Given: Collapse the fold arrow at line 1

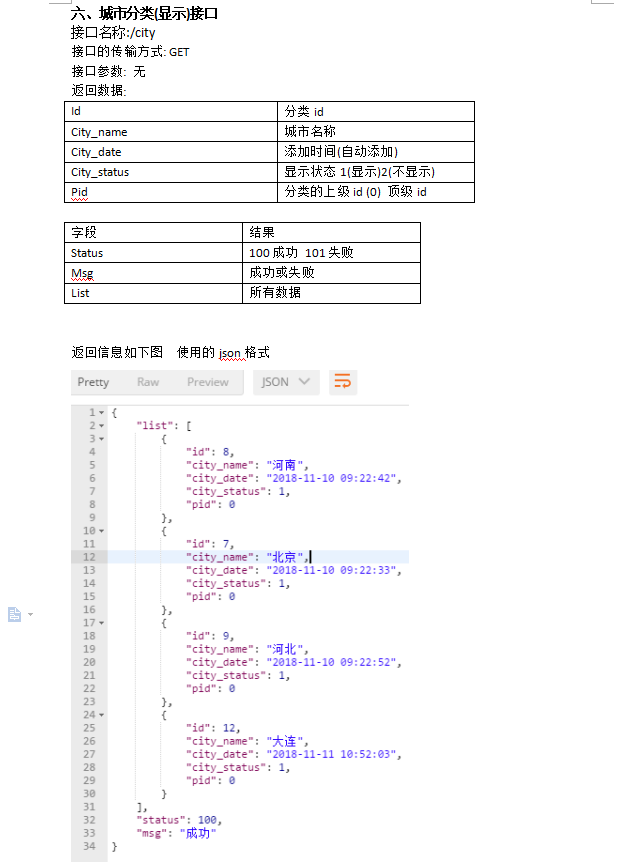Looking at the screenshot, I should click(101, 413).
